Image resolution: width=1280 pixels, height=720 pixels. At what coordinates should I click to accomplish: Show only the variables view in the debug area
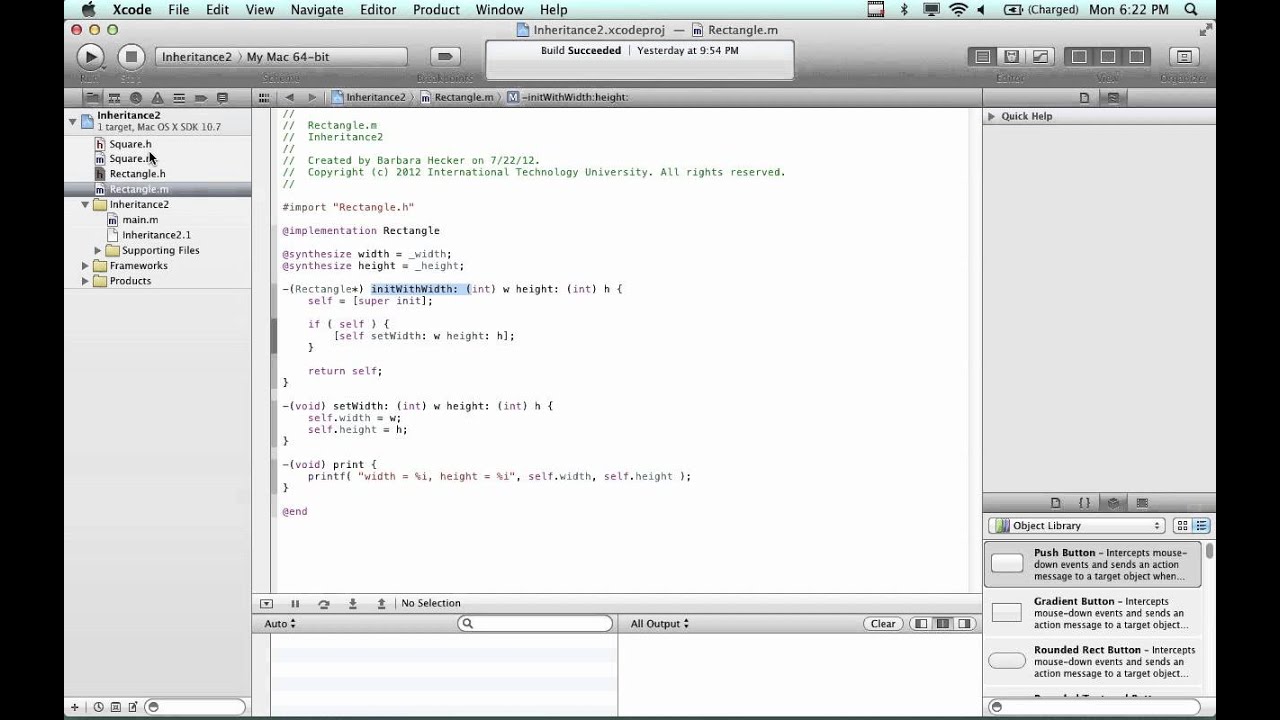click(921, 624)
